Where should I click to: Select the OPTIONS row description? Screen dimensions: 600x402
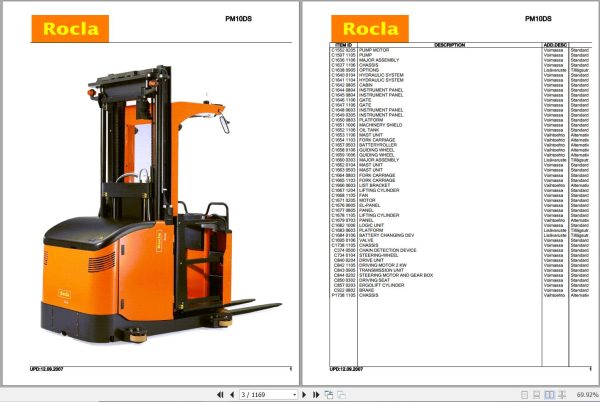[x=369, y=70]
